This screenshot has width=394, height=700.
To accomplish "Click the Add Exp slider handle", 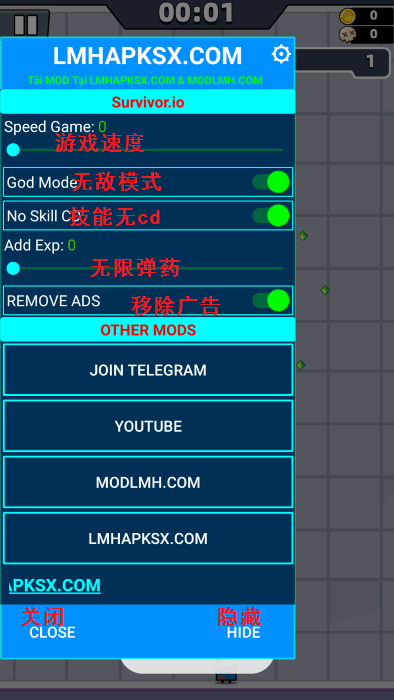I will tap(13, 268).
